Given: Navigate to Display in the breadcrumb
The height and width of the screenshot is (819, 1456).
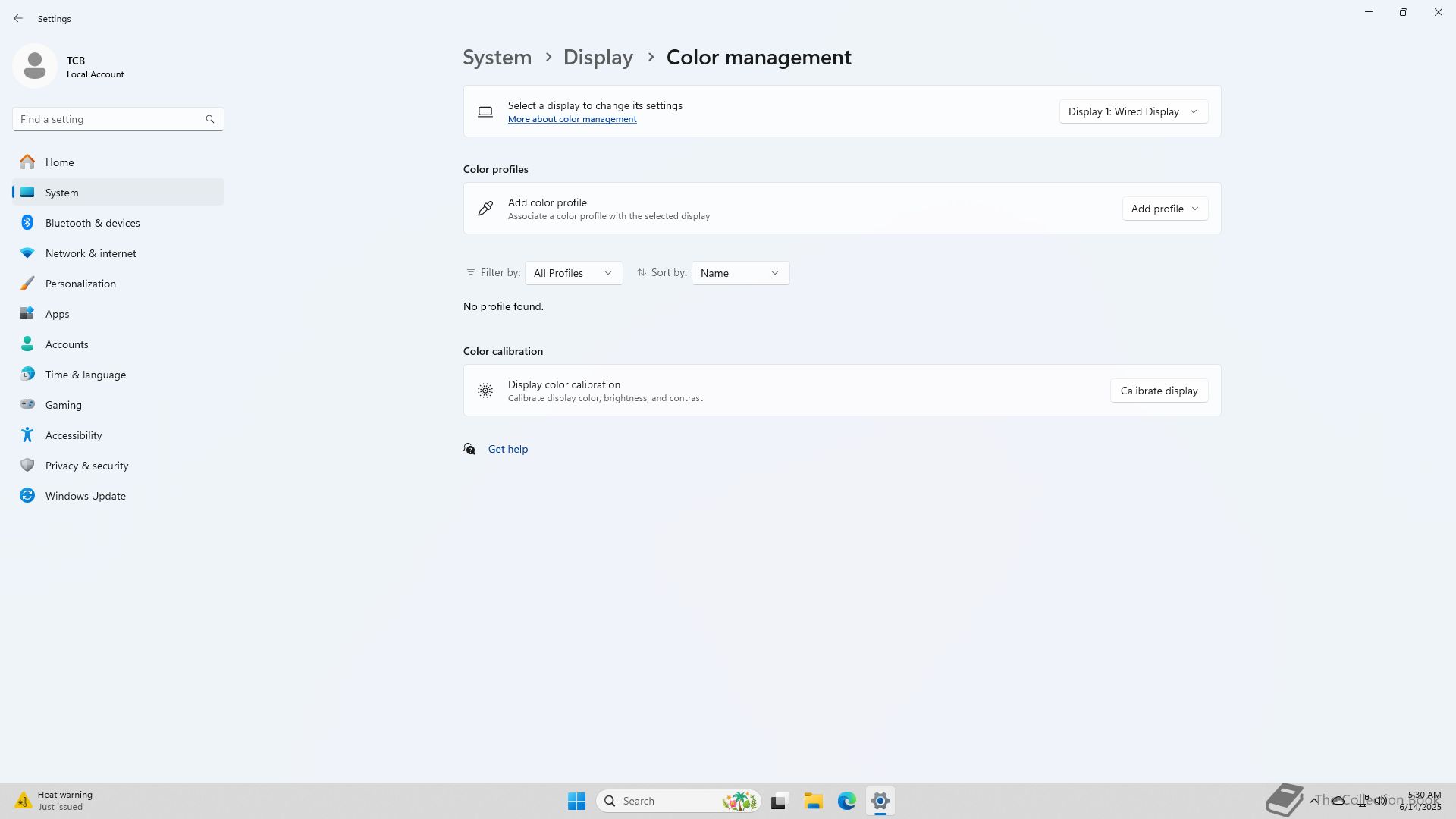Looking at the screenshot, I should pyautogui.click(x=598, y=57).
